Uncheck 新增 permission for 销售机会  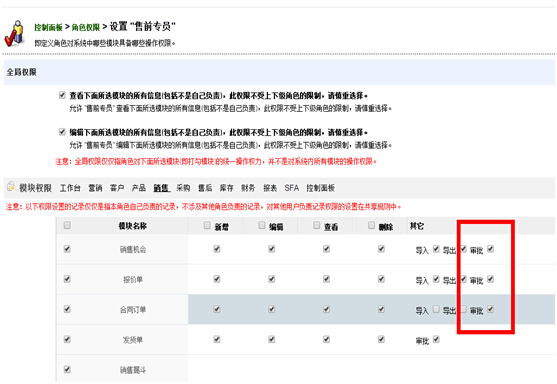point(217,249)
